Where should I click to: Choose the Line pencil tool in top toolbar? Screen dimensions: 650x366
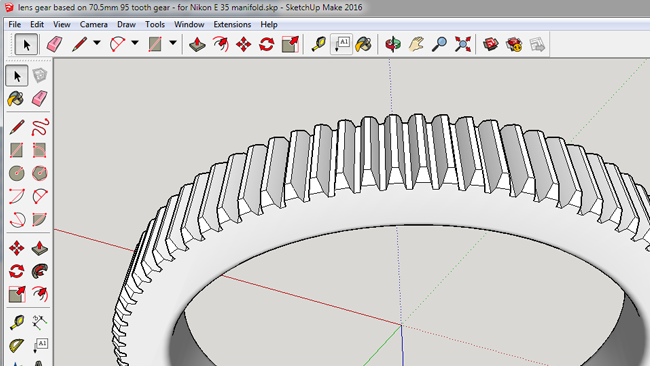tap(79, 44)
